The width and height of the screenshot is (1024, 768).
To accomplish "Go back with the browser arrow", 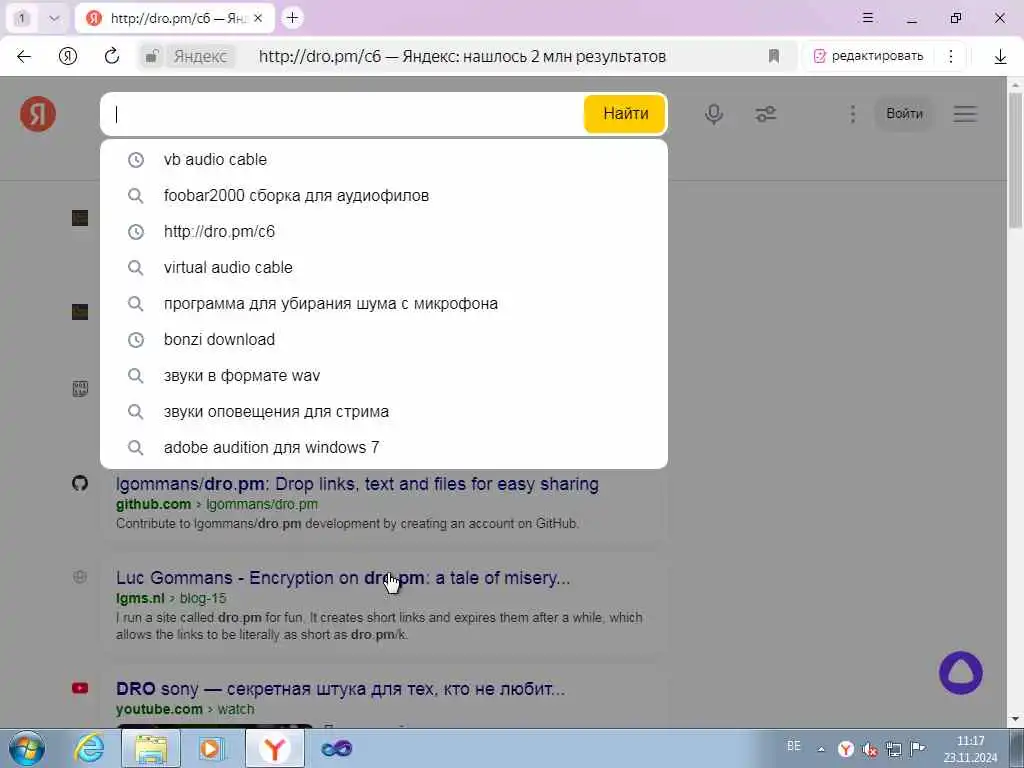I will click(x=24, y=57).
